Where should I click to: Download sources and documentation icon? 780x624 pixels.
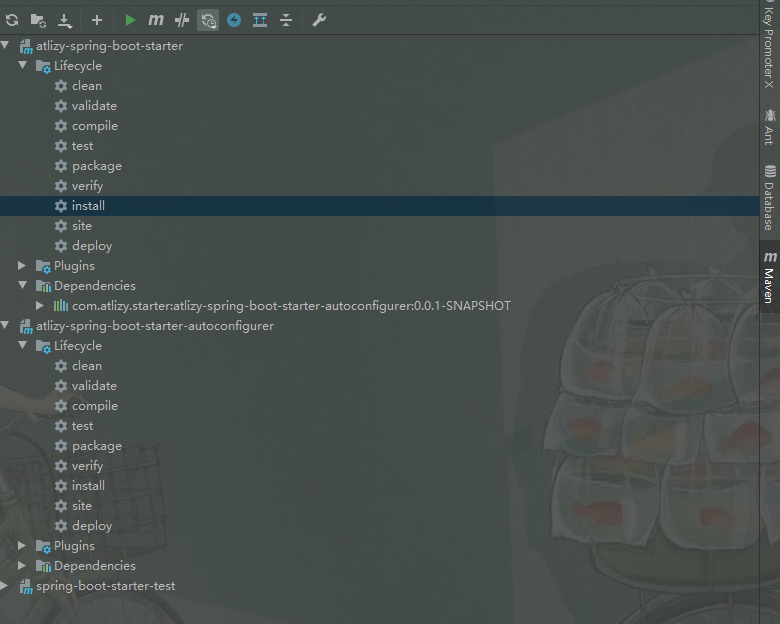[65, 20]
